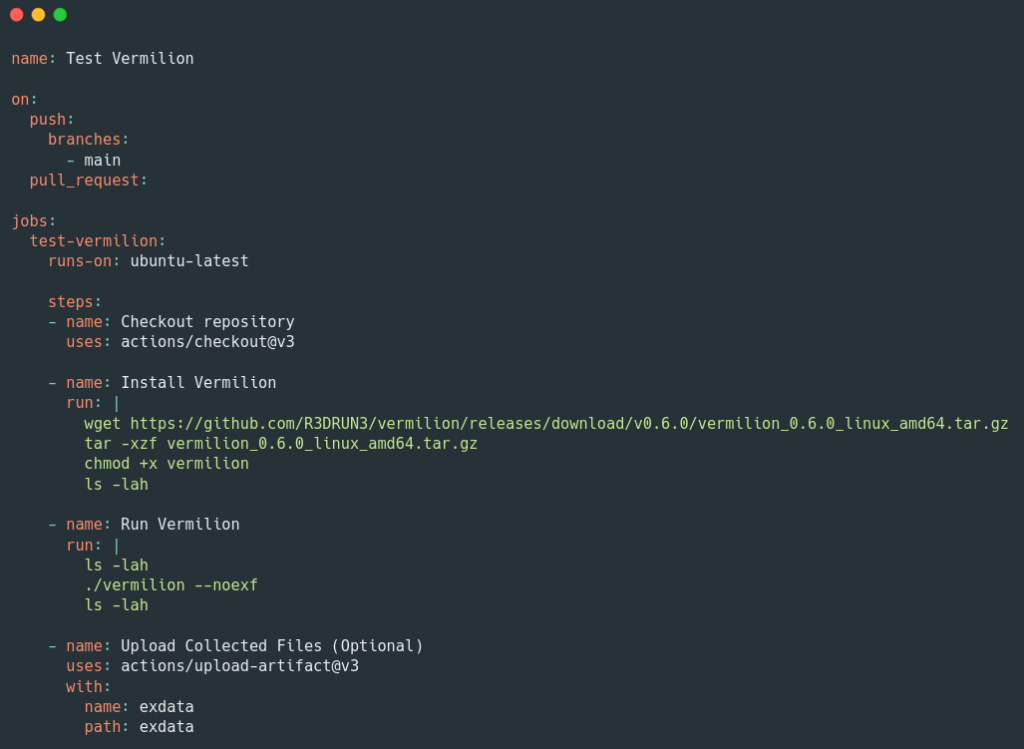Click the 'actions/upload-artifact@v3' action reference
1024x749 pixels.
240,666
